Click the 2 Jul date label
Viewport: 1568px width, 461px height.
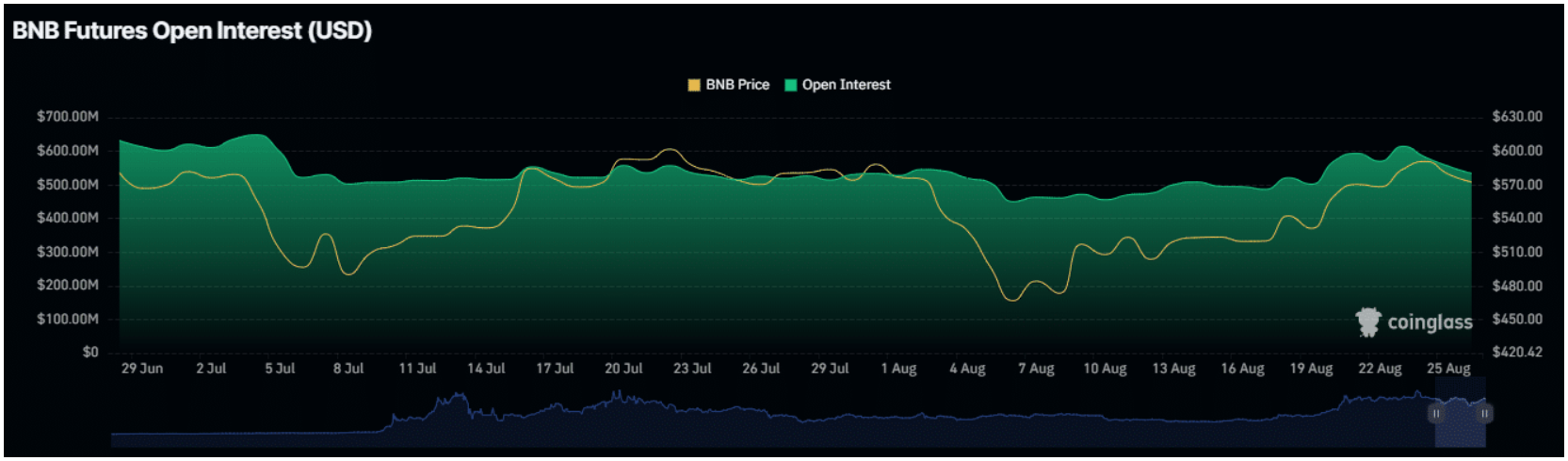coord(211,369)
